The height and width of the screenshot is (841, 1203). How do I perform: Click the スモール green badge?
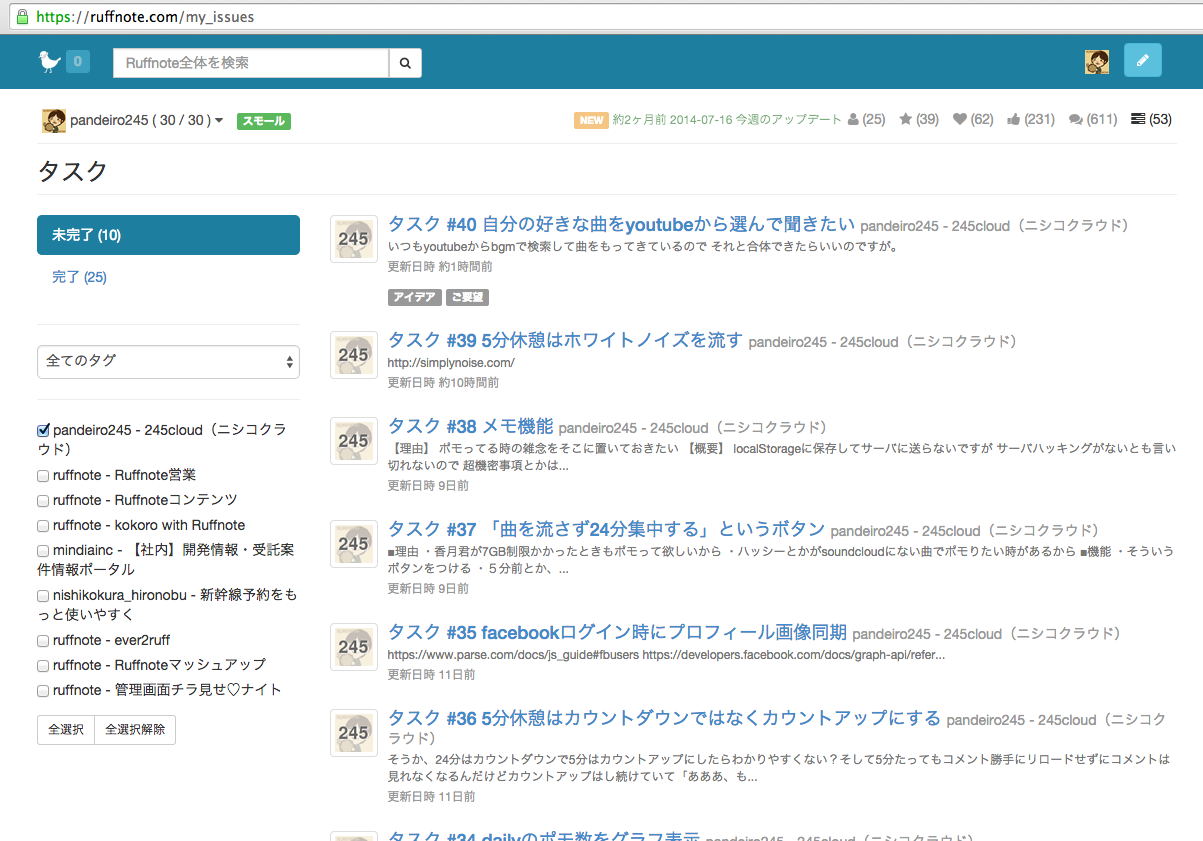[263, 121]
